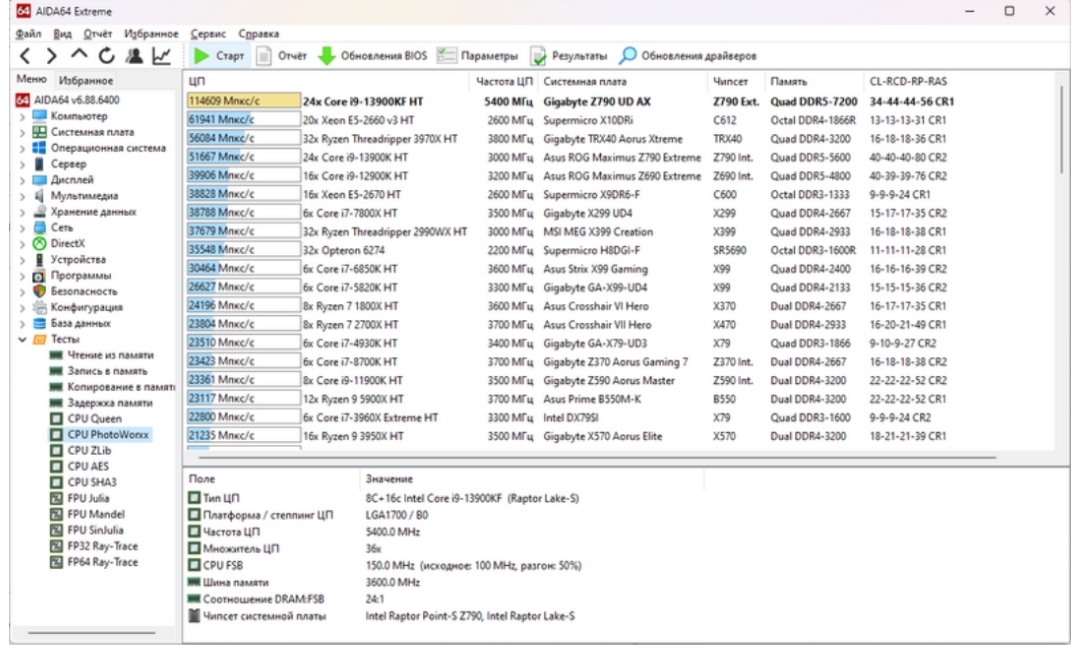Select AIDA64 v6.88.6400 root item
This screenshot has width=1080, height=661.
68,101
